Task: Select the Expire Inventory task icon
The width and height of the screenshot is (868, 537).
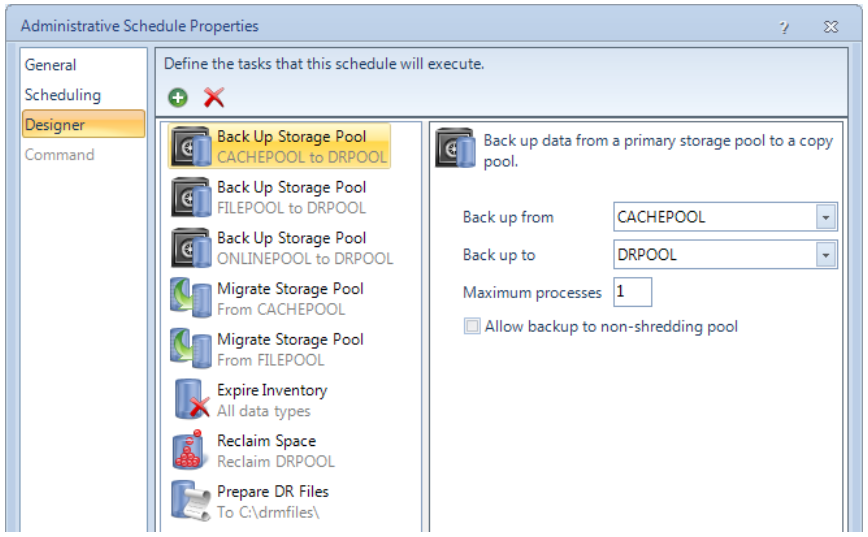Action: coord(191,400)
